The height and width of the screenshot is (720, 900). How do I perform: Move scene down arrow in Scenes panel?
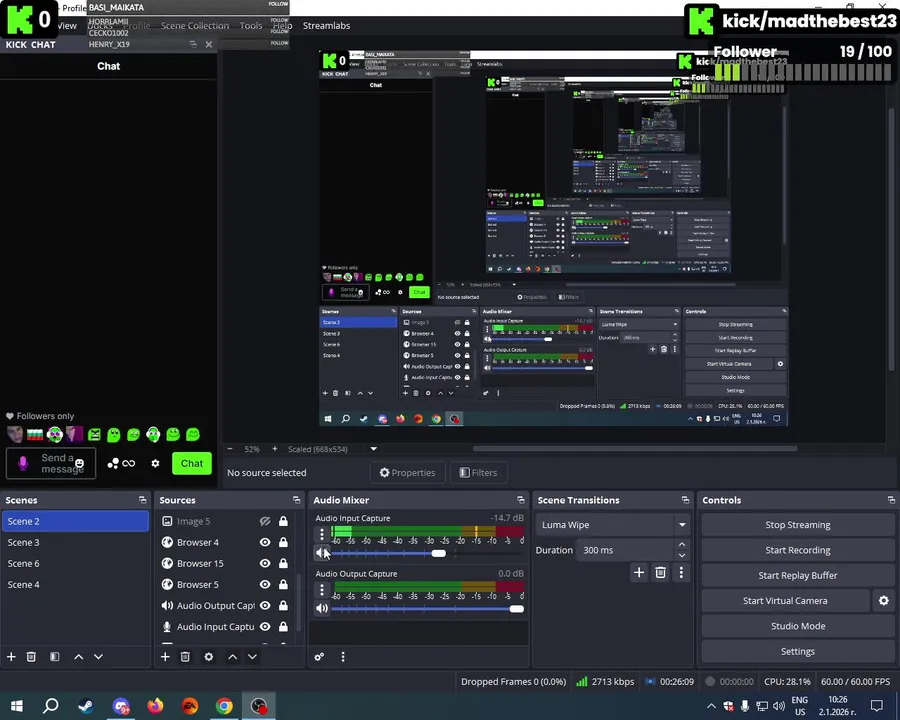[x=99, y=656]
